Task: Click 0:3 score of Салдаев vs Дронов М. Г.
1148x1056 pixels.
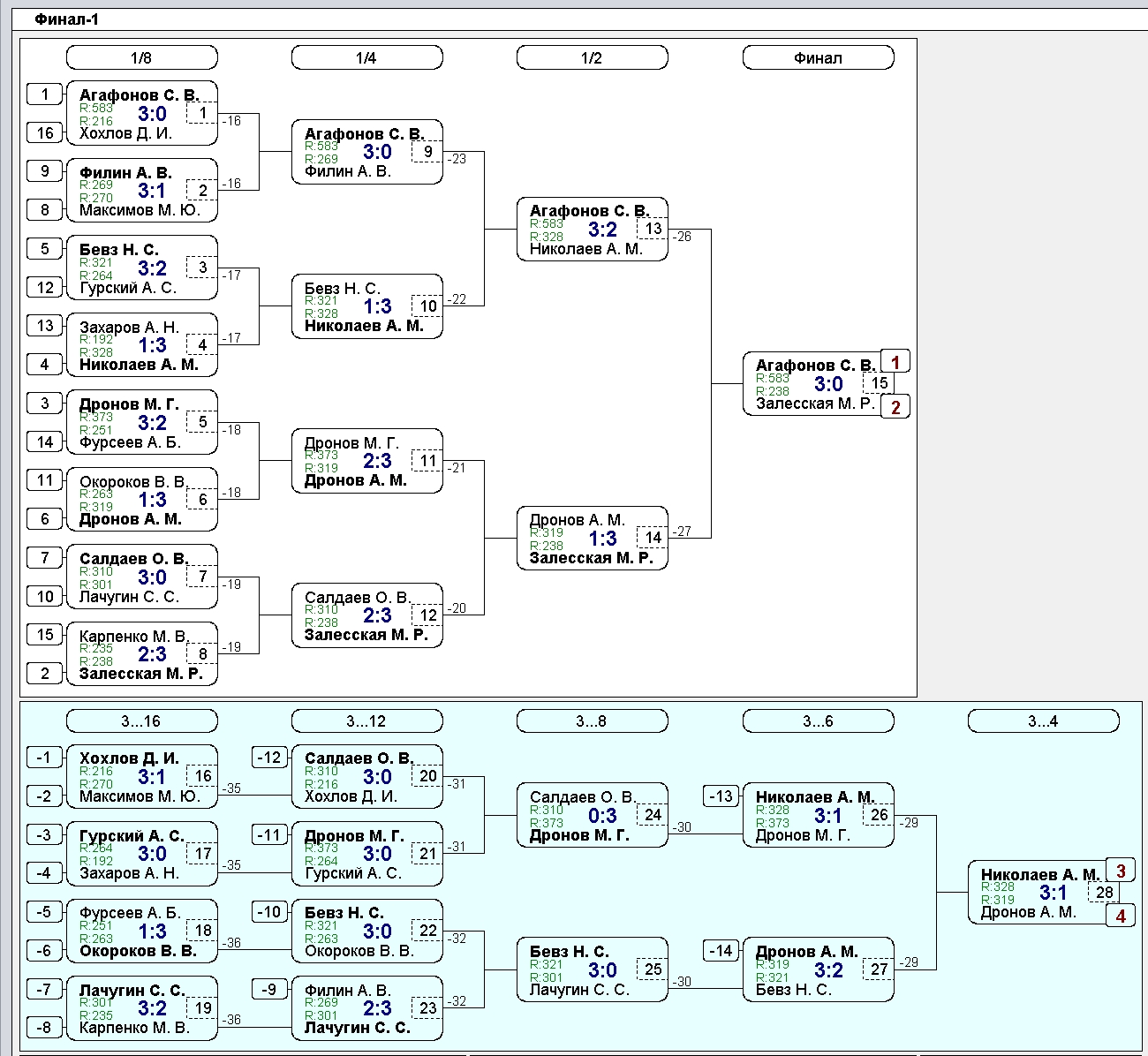Action: [x=602, y=816]
